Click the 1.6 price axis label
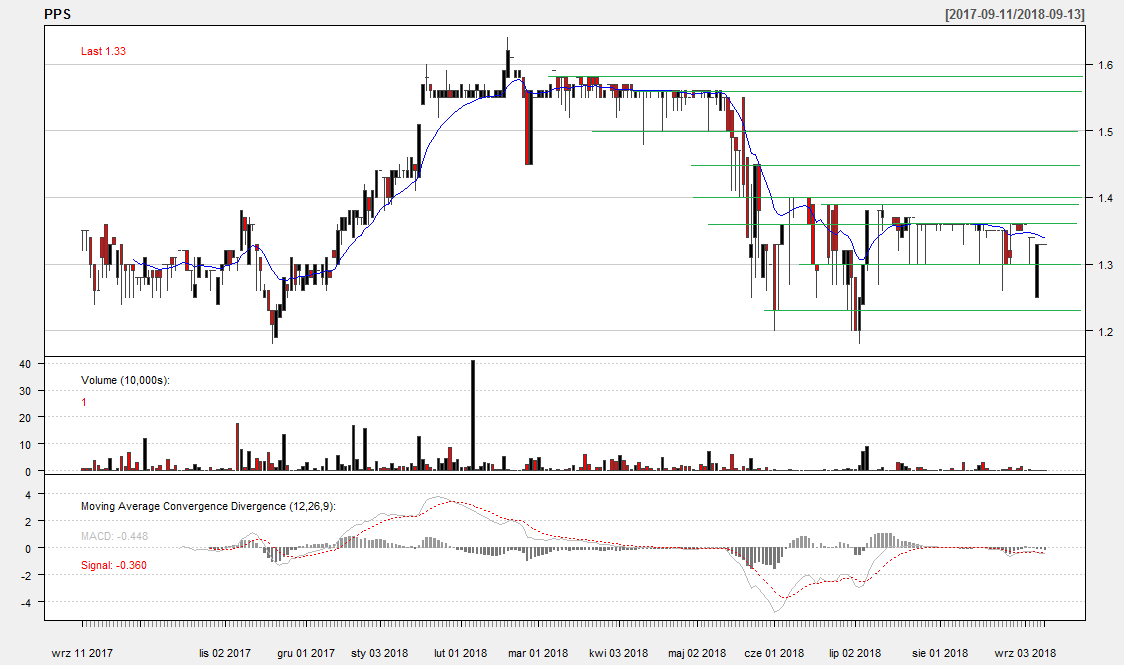Image resolution: width=1124 pixels, height=665 pixels. click(x=1105, y=65)
